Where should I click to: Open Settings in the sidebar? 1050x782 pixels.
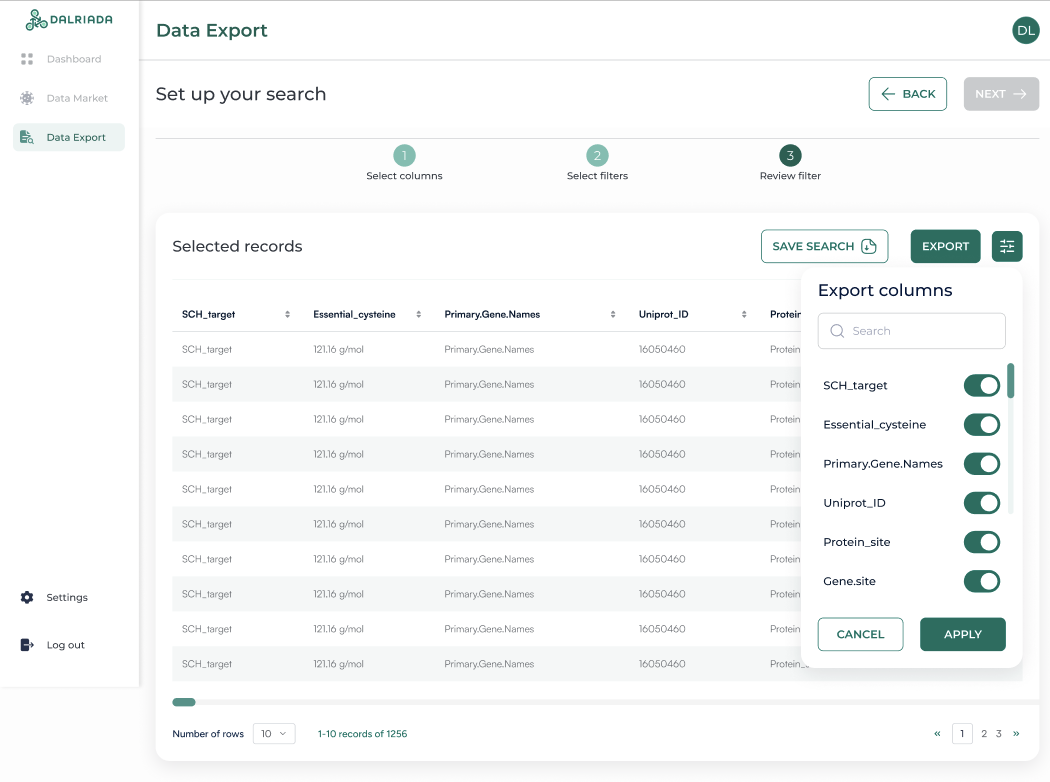click(54, 597)
